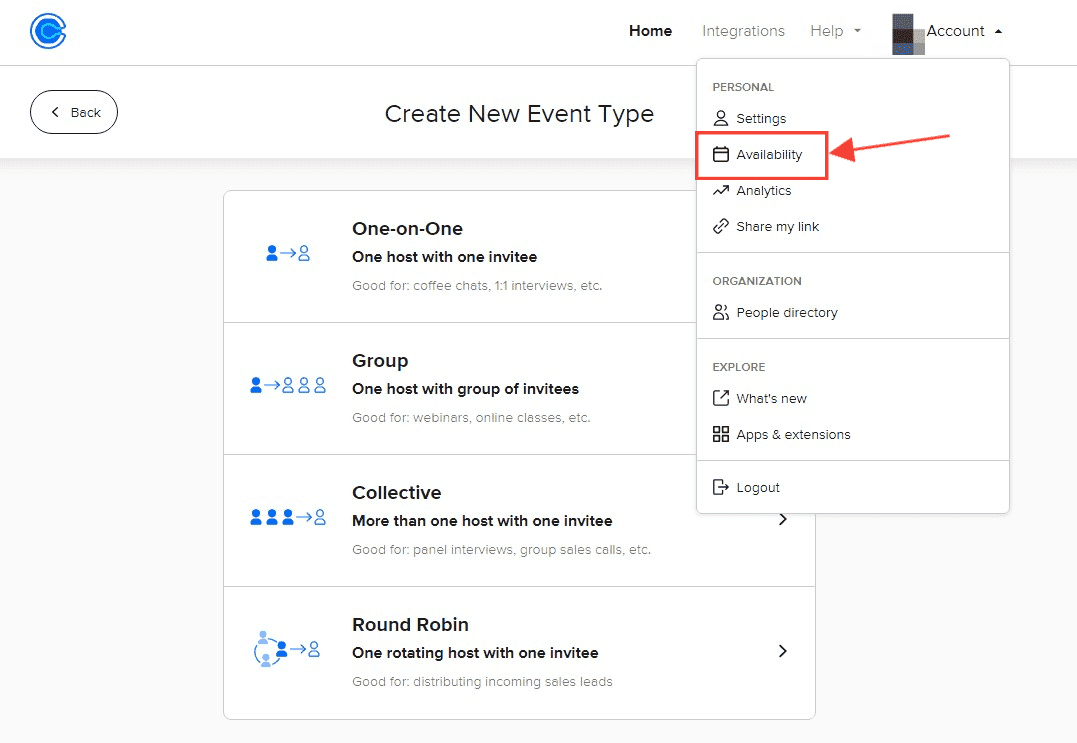
Task: Click the Calendly logo icon
Action: click(x=48, y=32)
